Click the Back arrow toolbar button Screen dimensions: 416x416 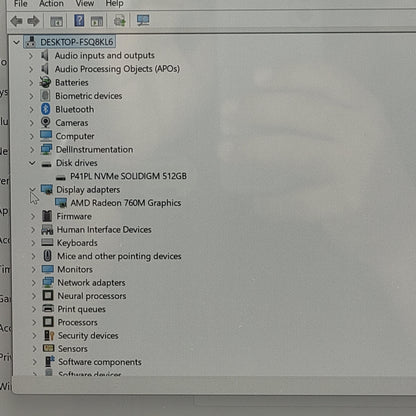tap(16, 22)
